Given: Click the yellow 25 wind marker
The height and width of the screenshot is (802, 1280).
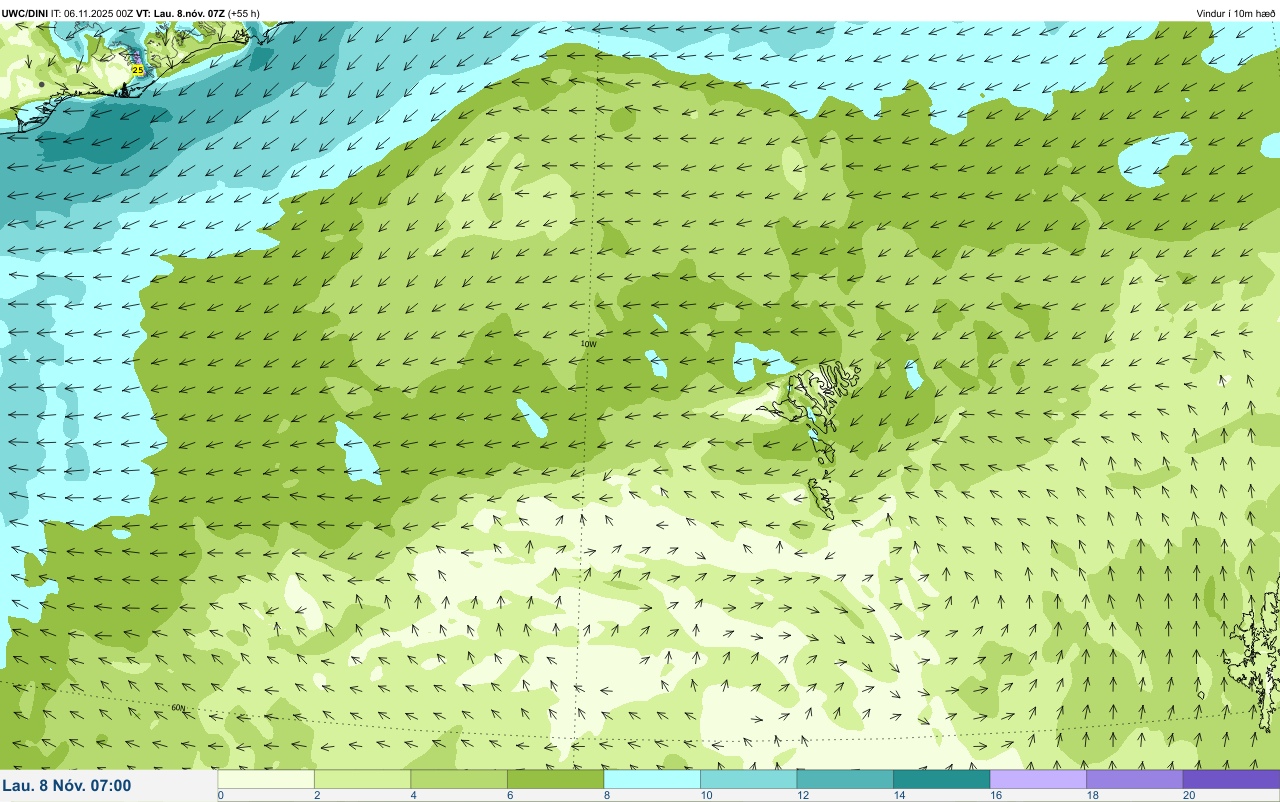Looking at the screenshot, I should pos(138,70).
